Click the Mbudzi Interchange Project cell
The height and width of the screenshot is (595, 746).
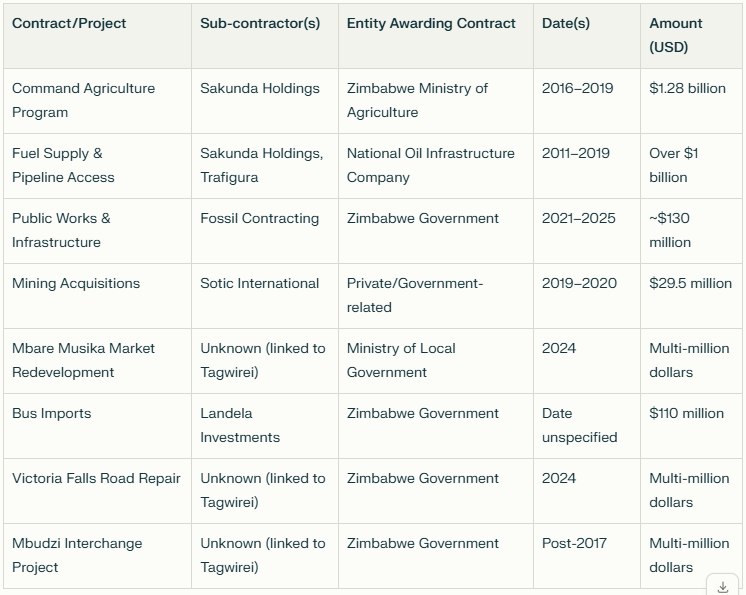77,555
